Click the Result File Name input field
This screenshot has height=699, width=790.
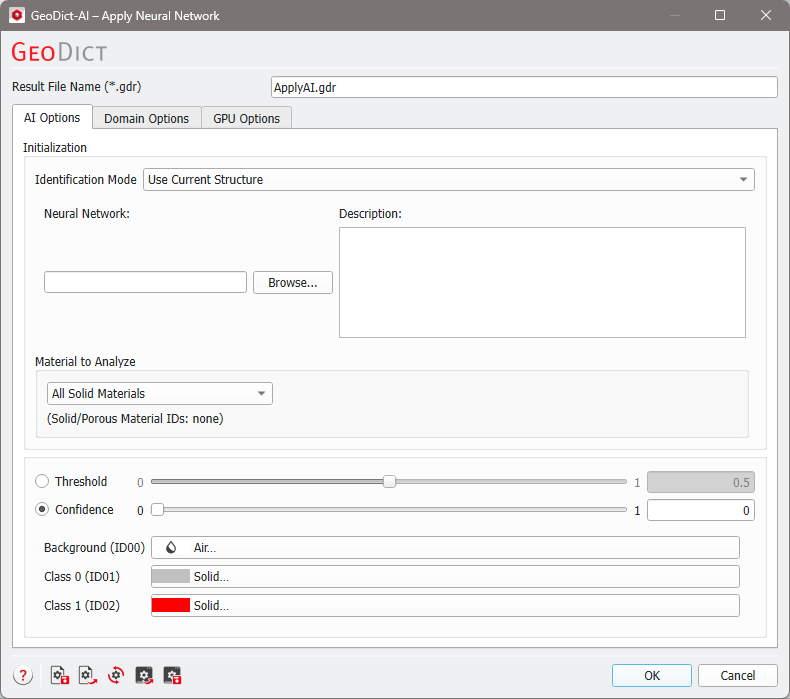pos(524,87)
